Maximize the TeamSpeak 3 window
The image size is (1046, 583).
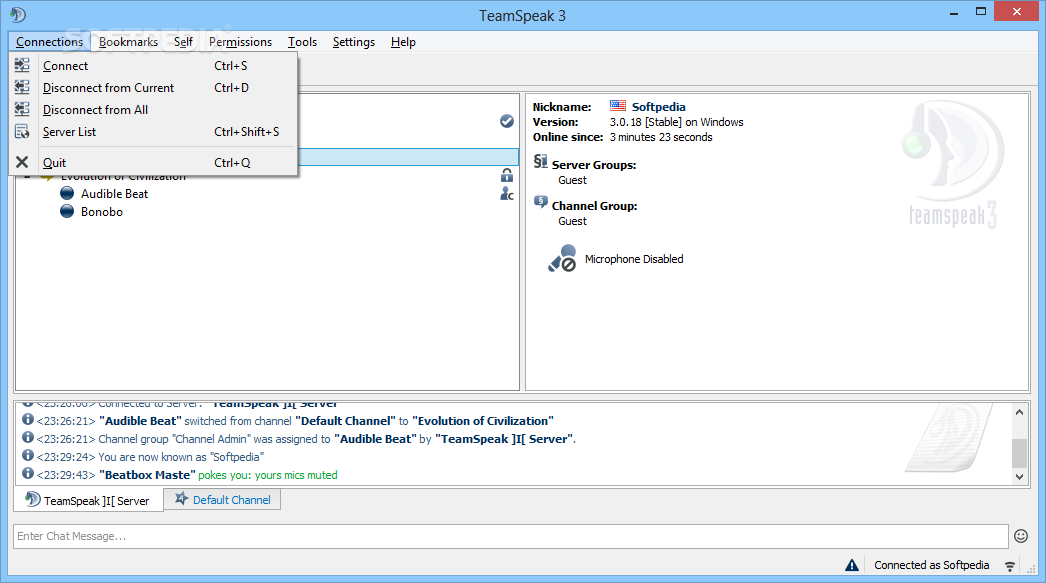981,12
